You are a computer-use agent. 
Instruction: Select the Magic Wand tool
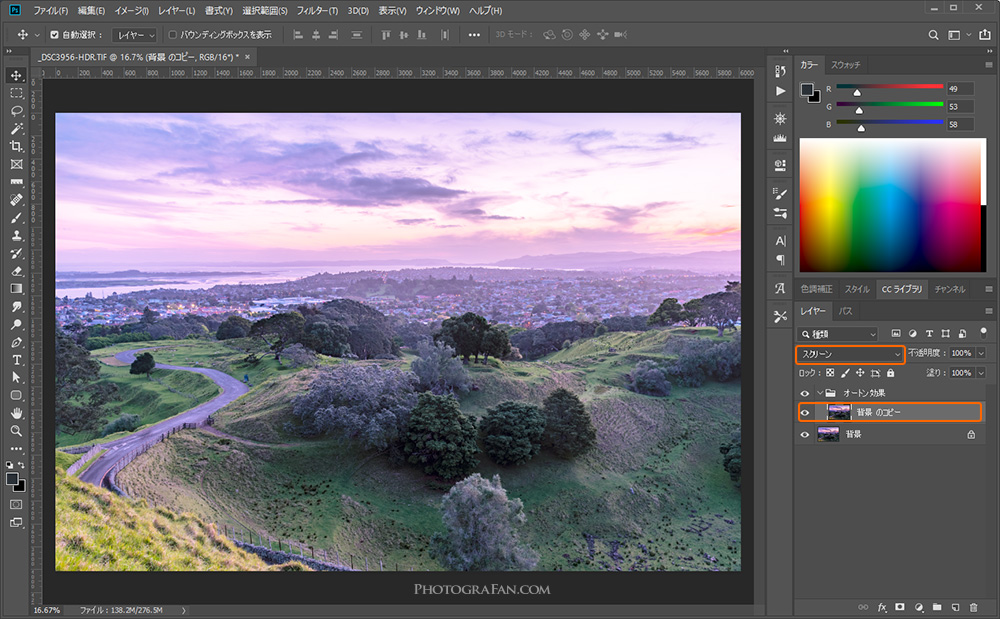[x=17, y=129]
